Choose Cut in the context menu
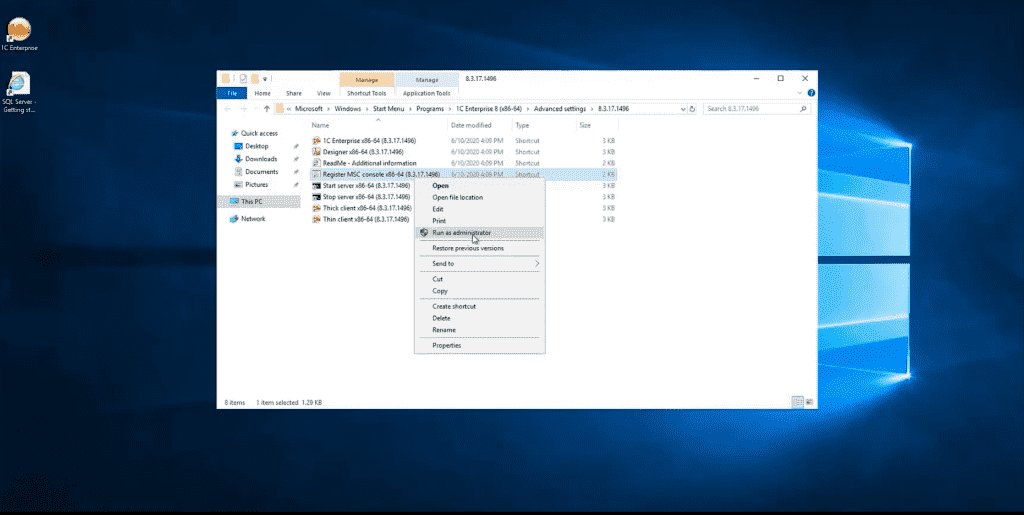The image size is (1024, 515). pos(479,279)
